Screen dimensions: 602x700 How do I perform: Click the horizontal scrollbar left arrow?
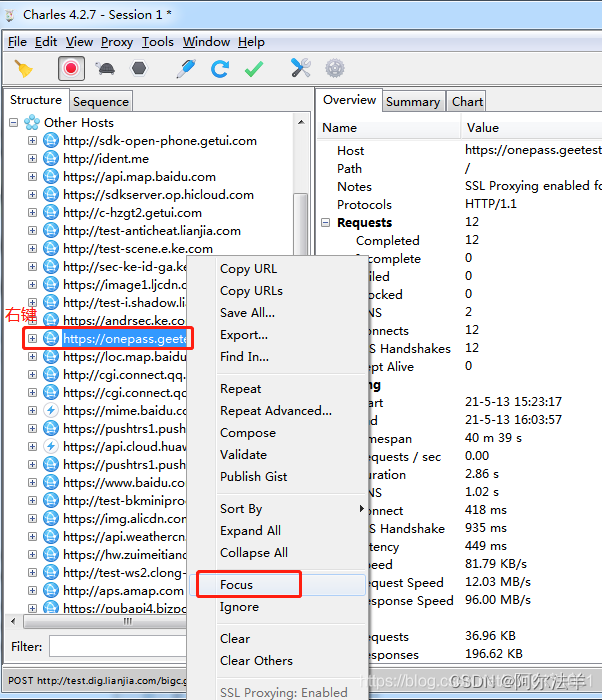tap(13, 621)
